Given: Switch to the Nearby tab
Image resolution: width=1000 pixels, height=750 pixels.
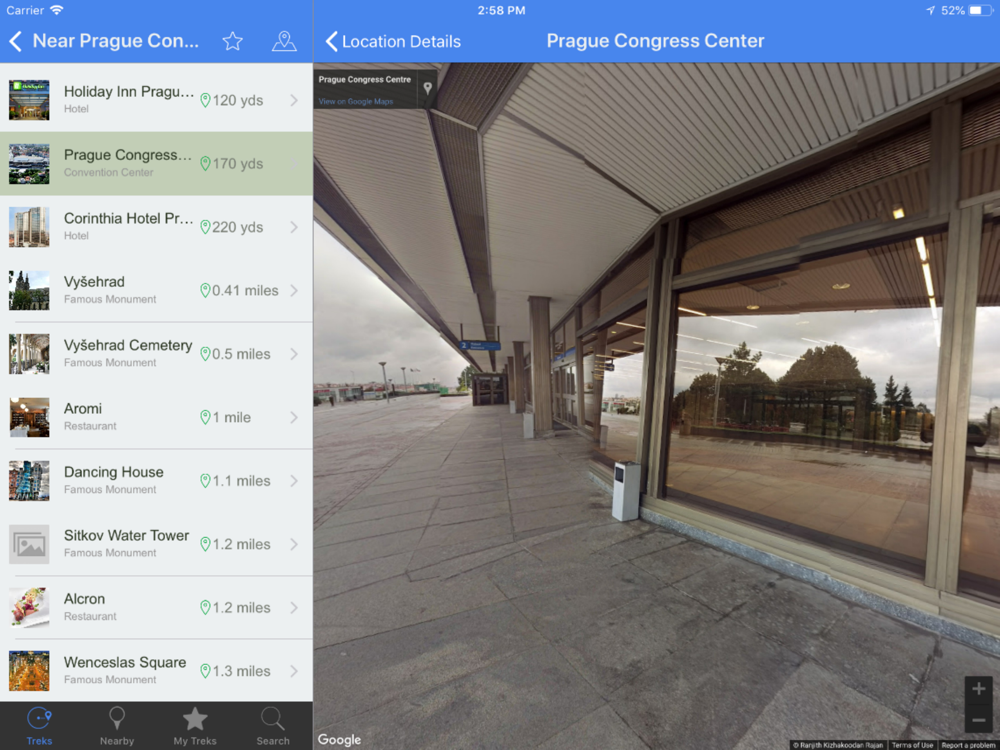Looking at the screenshot, I should 117,726.
